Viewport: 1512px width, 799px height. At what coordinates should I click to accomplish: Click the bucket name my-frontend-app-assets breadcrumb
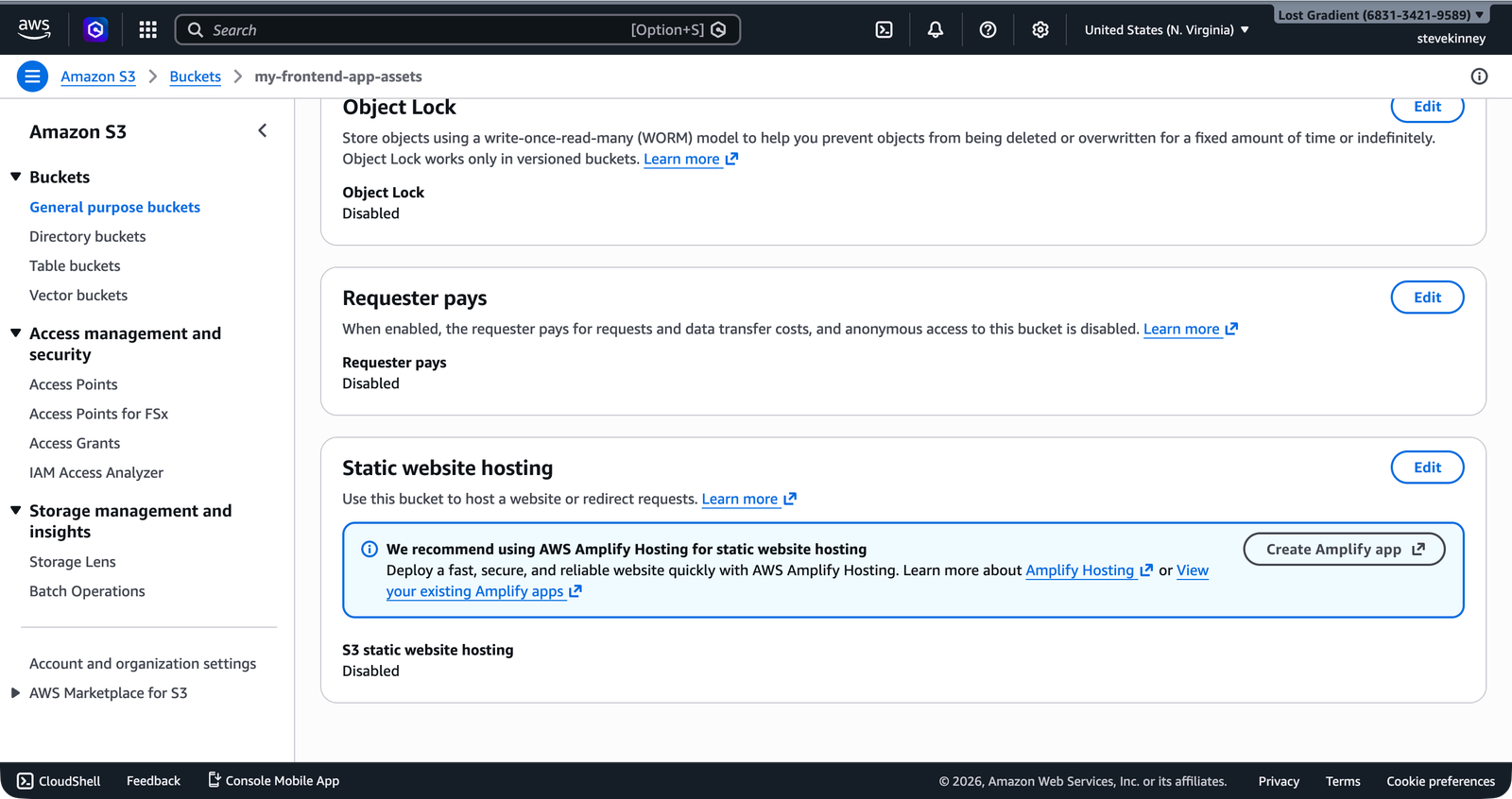(338, 76)
